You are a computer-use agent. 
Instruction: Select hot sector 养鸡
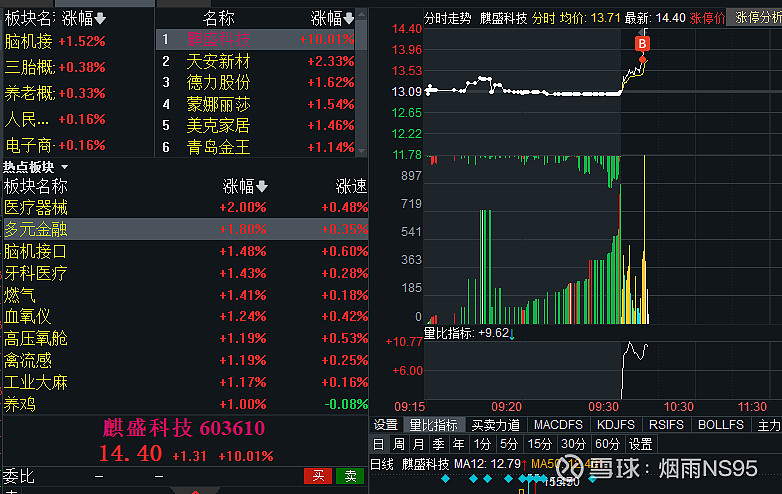[x=186, y=404]
